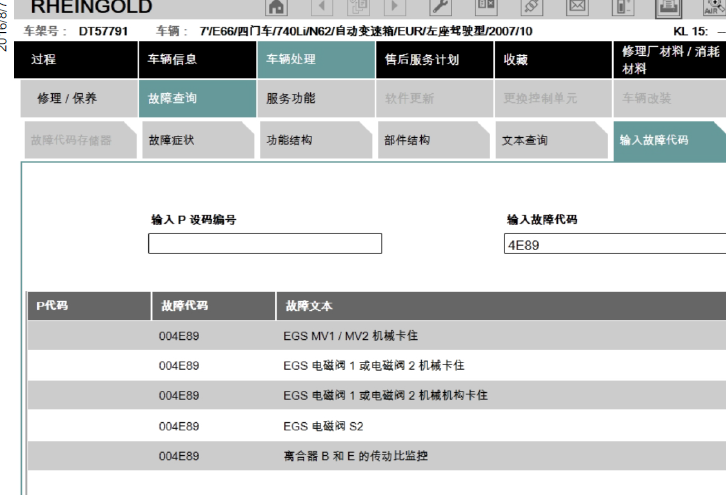Click the battery status icon
The width and height of the screenshot is (726, 495).
[622, 6]
